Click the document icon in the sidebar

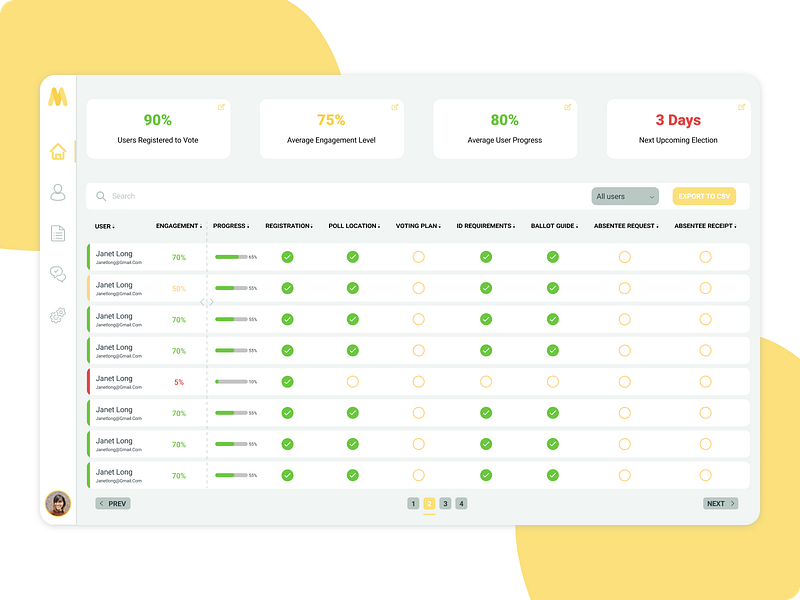(x=58, y=233)
